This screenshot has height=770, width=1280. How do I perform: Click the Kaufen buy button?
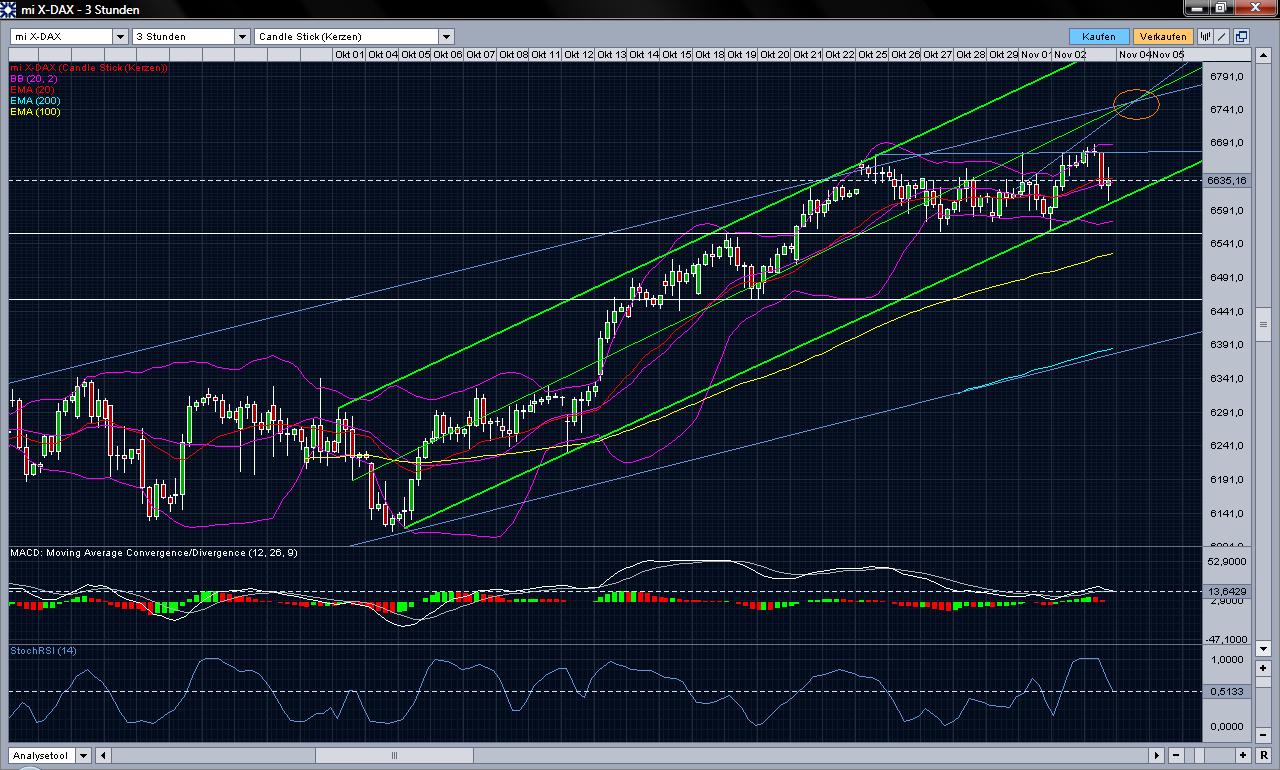click(1099, 36)
